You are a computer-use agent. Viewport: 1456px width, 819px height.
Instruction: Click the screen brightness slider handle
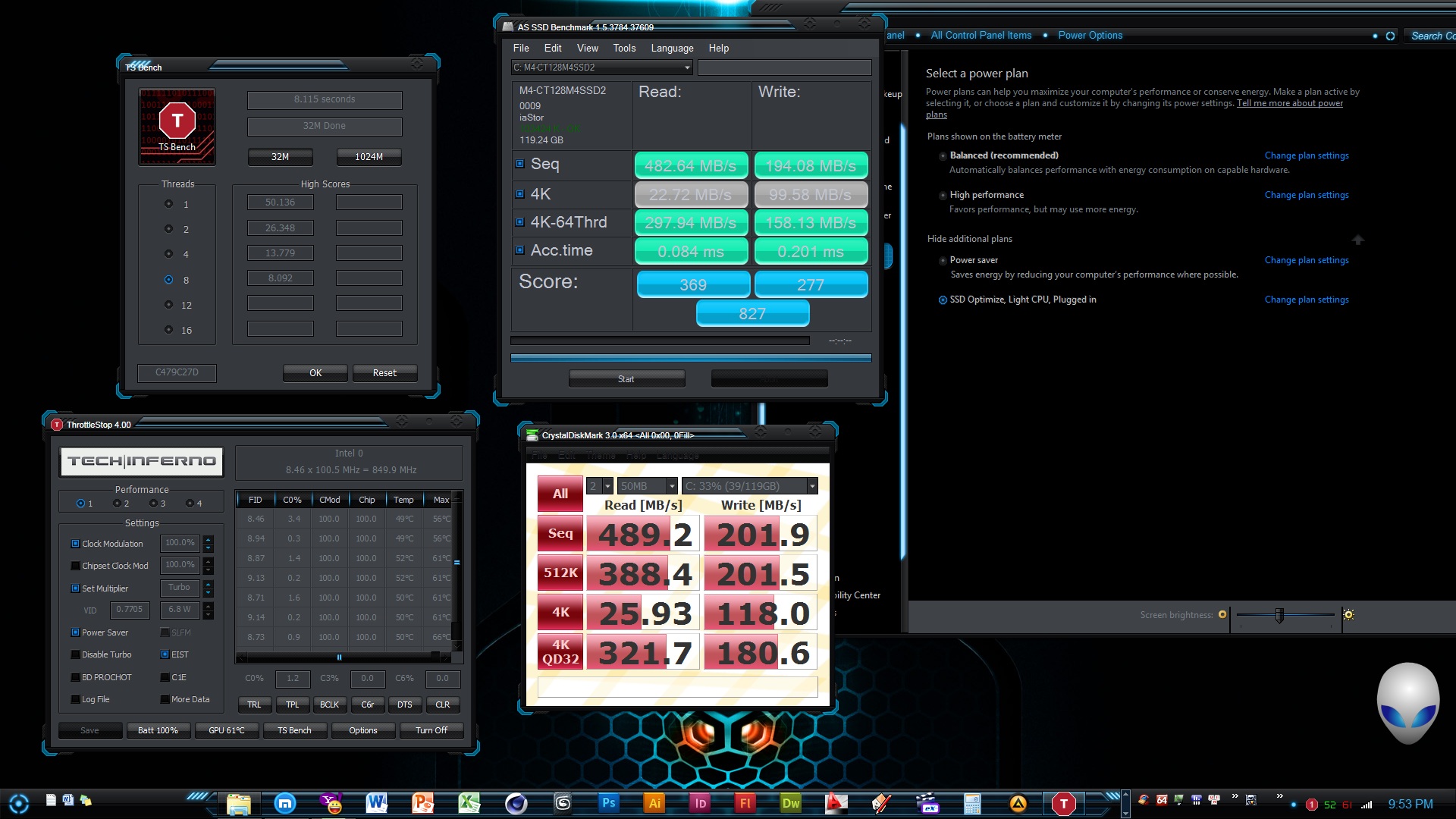1279,615
